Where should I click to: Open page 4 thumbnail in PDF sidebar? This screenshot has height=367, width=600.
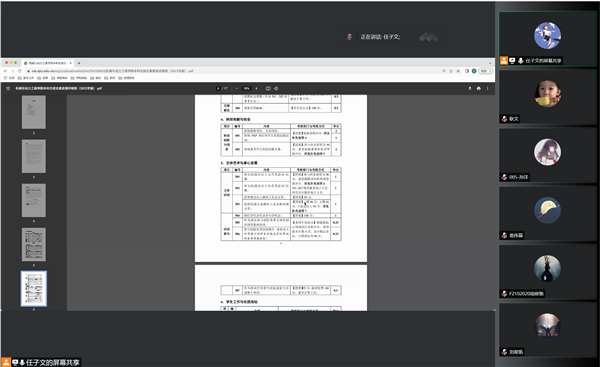34,200
